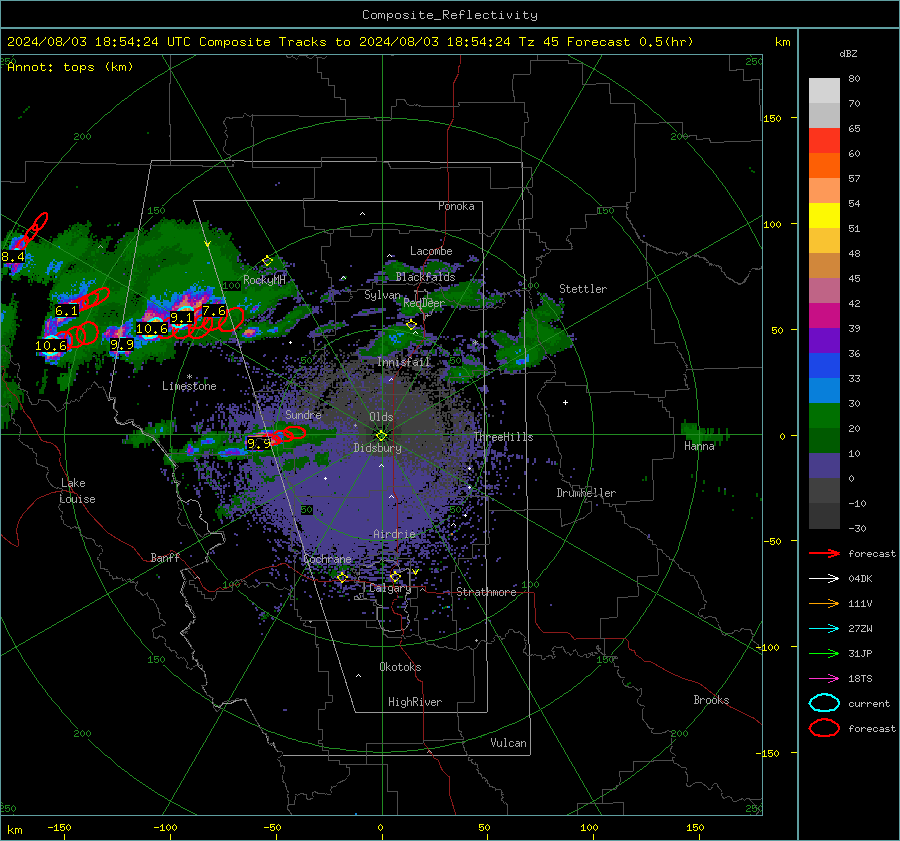900x841 pixels.
Task: Click the white plus marker east of ThreeHills
Action: pos(565,402)
